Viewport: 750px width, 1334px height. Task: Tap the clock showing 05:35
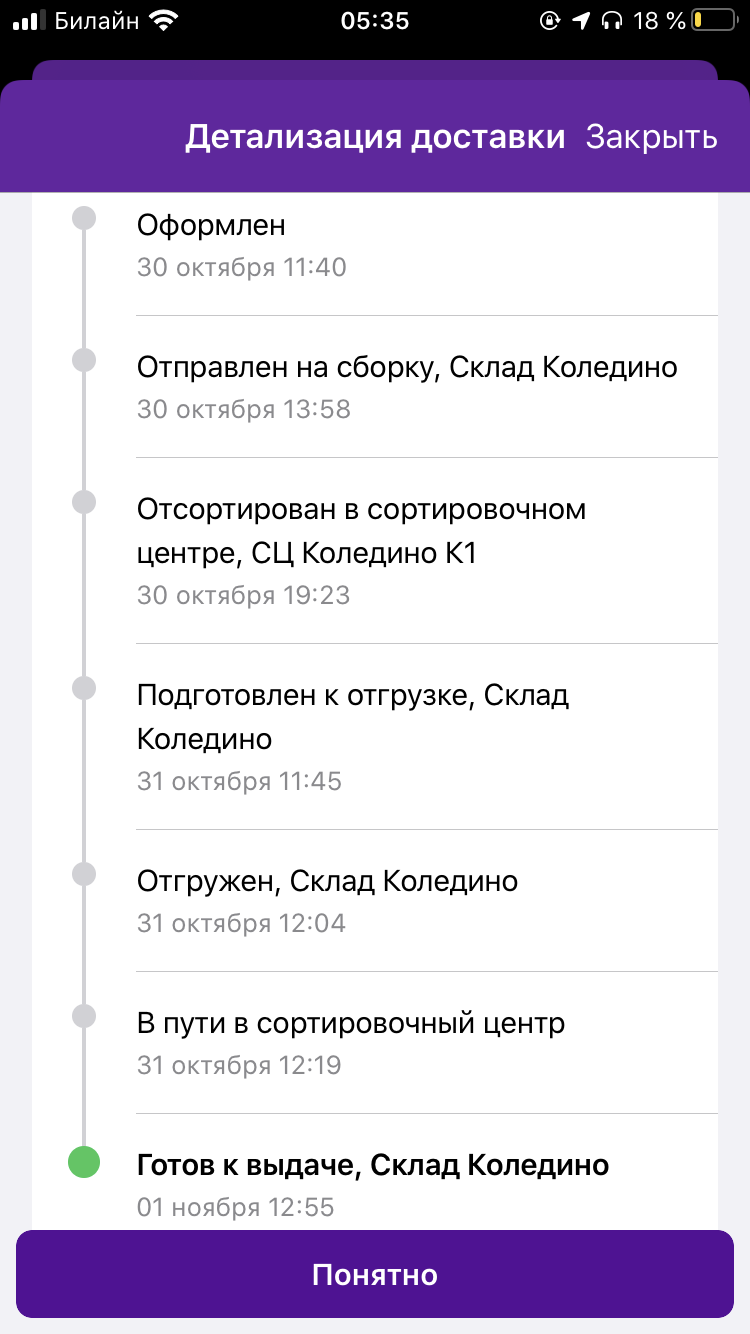pos(375,20)
